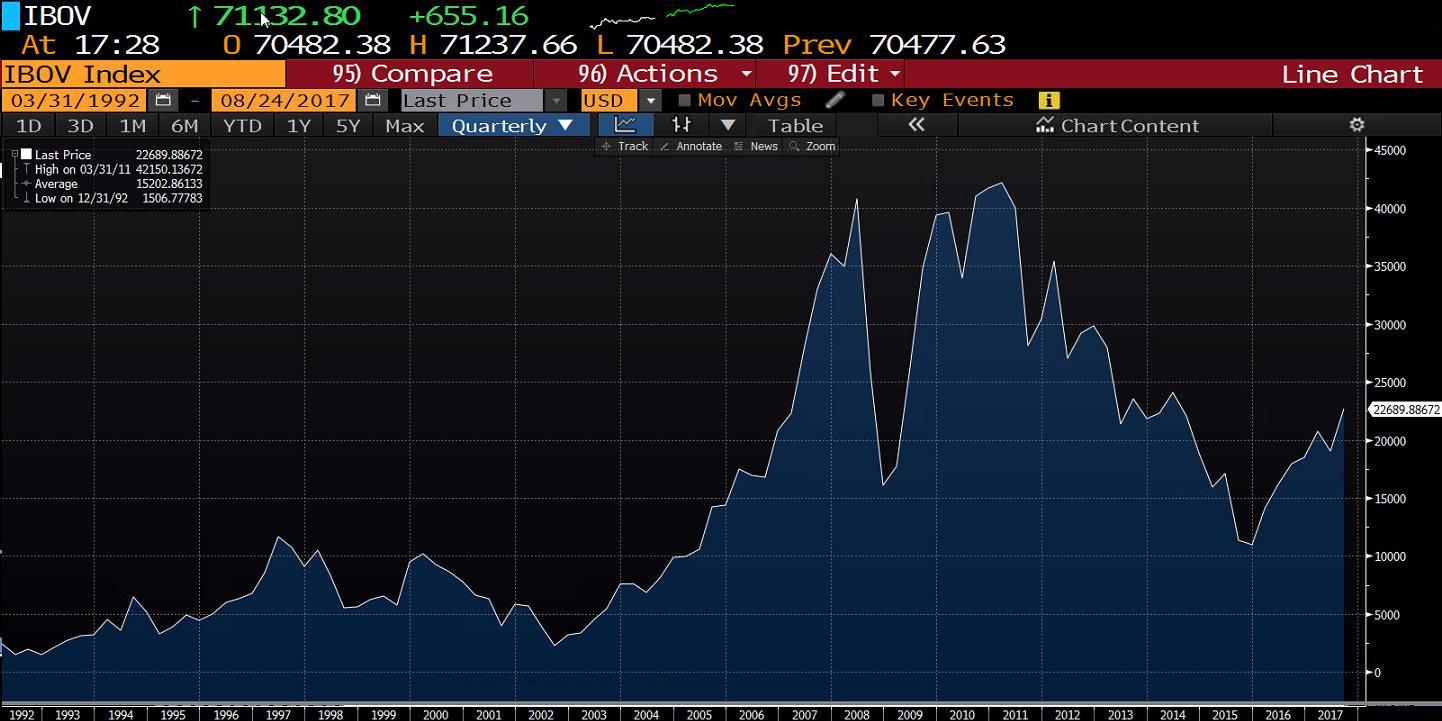
Task: Click the Key Events information icon
Action: click(1048, 100)
